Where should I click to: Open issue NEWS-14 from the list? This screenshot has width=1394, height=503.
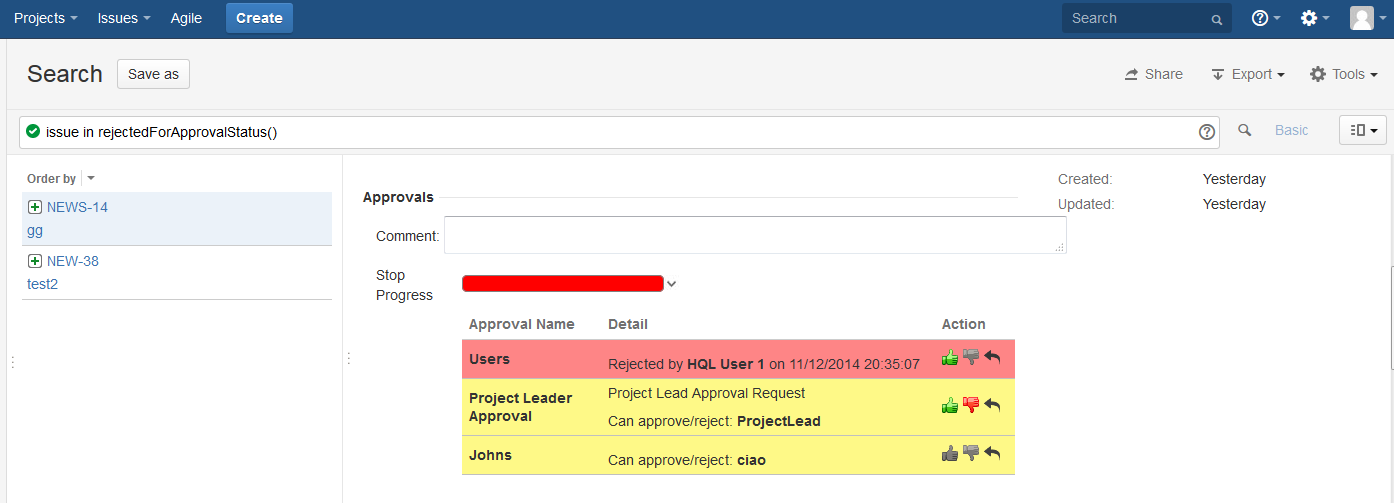tap(77, 207)
